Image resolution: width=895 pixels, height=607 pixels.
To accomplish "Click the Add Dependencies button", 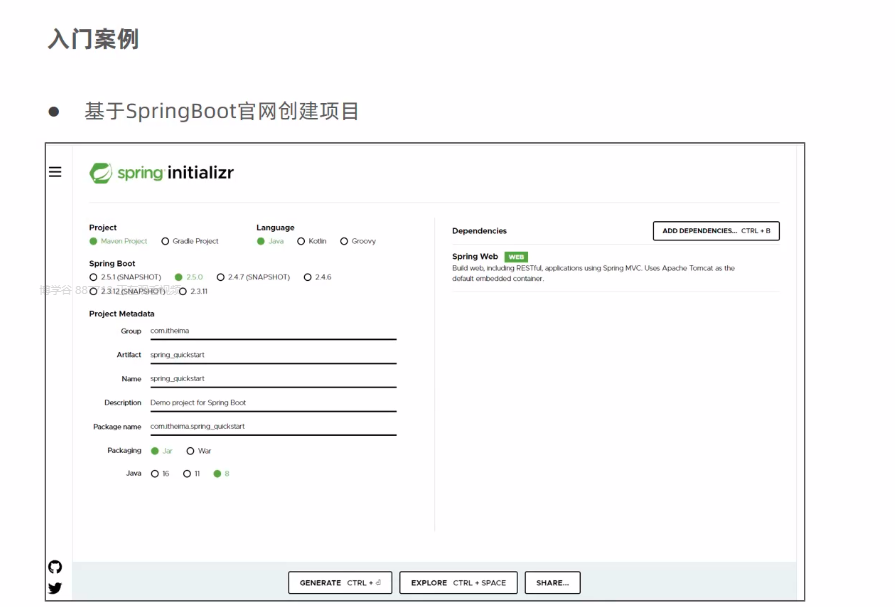I will coord(716,231).
